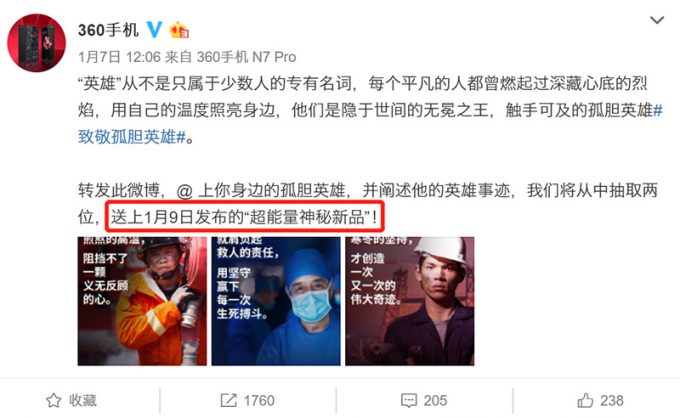Open the #致敬孤胆英雄# hashtag topic
Screen dimensions: 680x418
tap(132, 137)
